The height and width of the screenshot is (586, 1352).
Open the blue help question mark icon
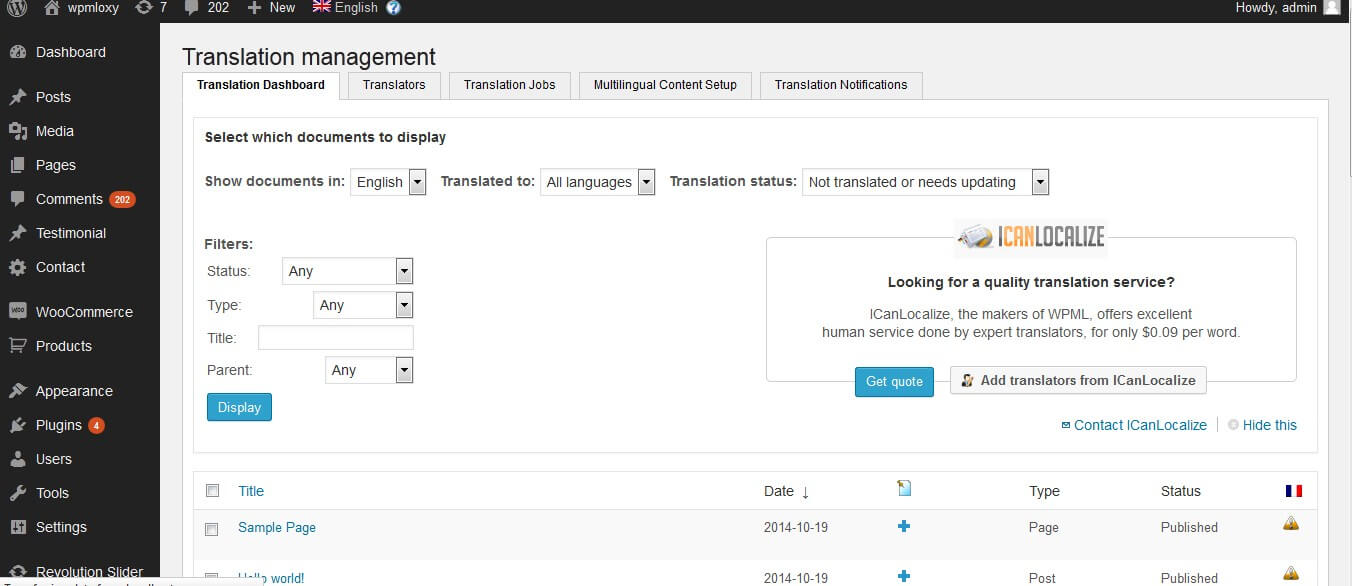[x=393, y=8]
